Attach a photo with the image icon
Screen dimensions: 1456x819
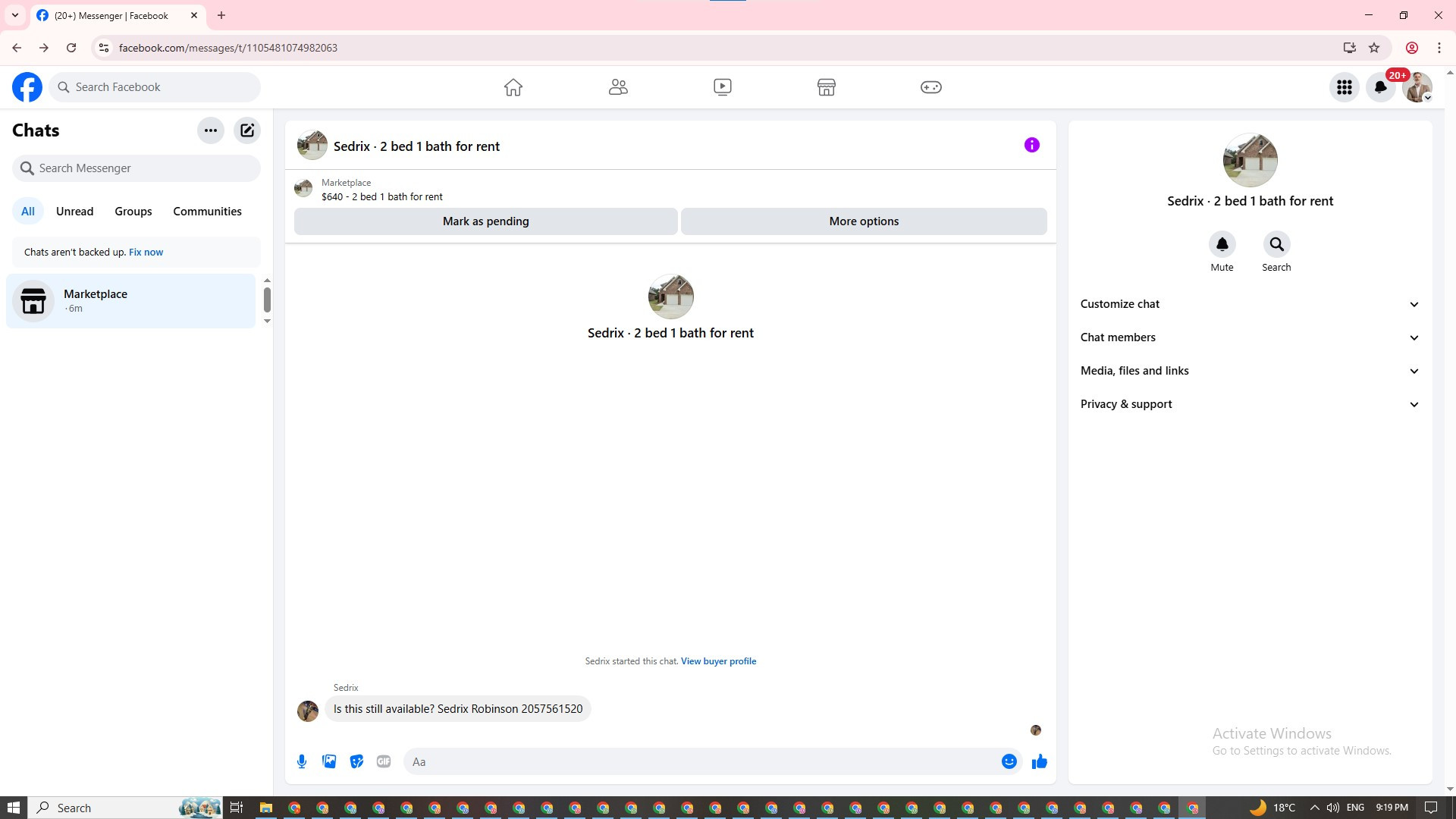tap(329, 761)
